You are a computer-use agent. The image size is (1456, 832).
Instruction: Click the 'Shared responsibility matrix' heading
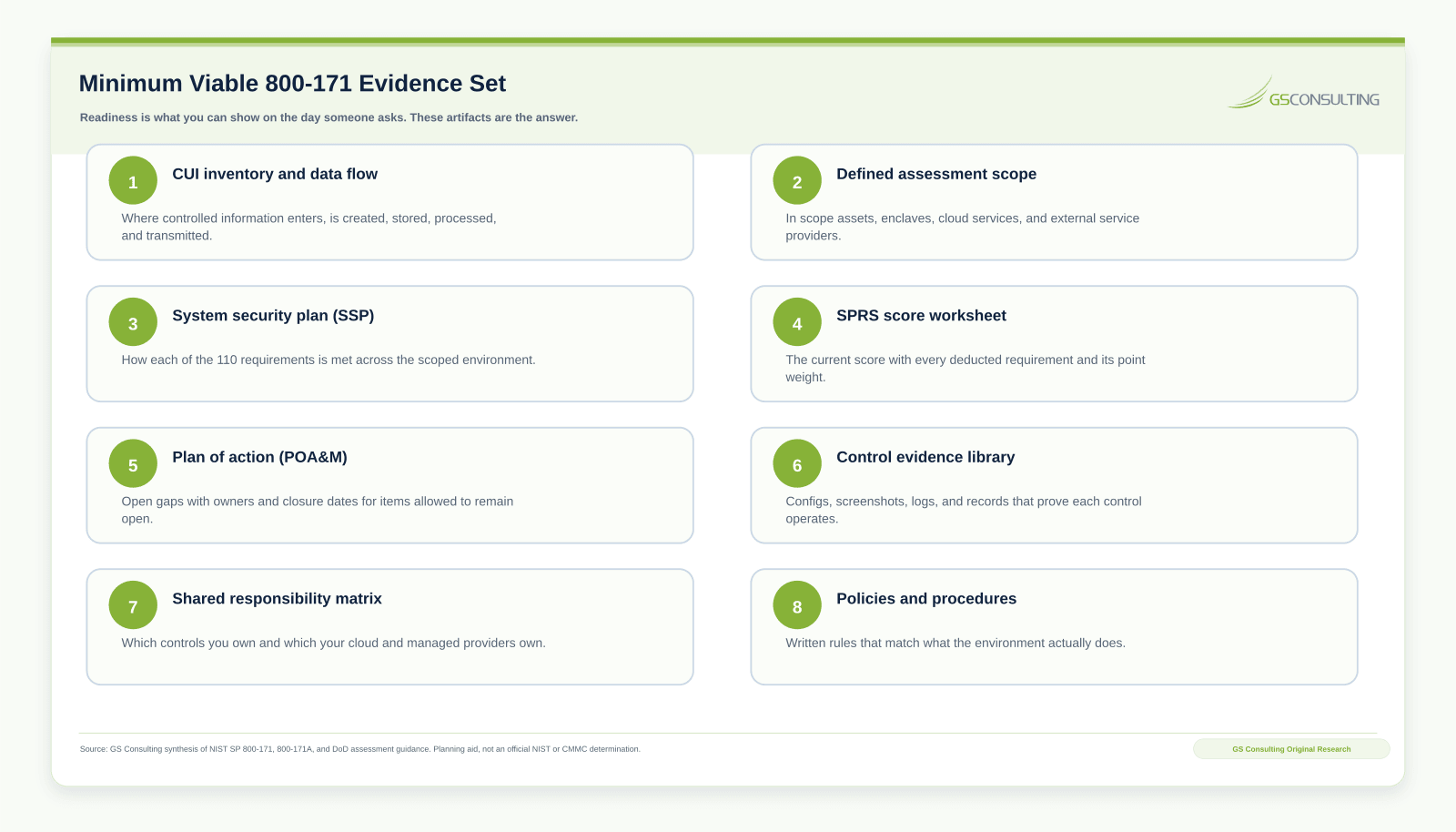(x=277, y=599)
